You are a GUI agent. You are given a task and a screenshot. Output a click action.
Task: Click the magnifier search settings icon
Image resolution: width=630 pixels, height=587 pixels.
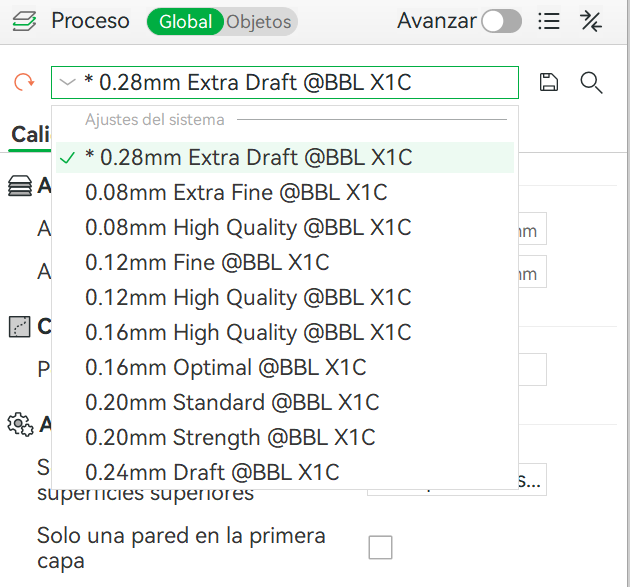pos(591,83)
